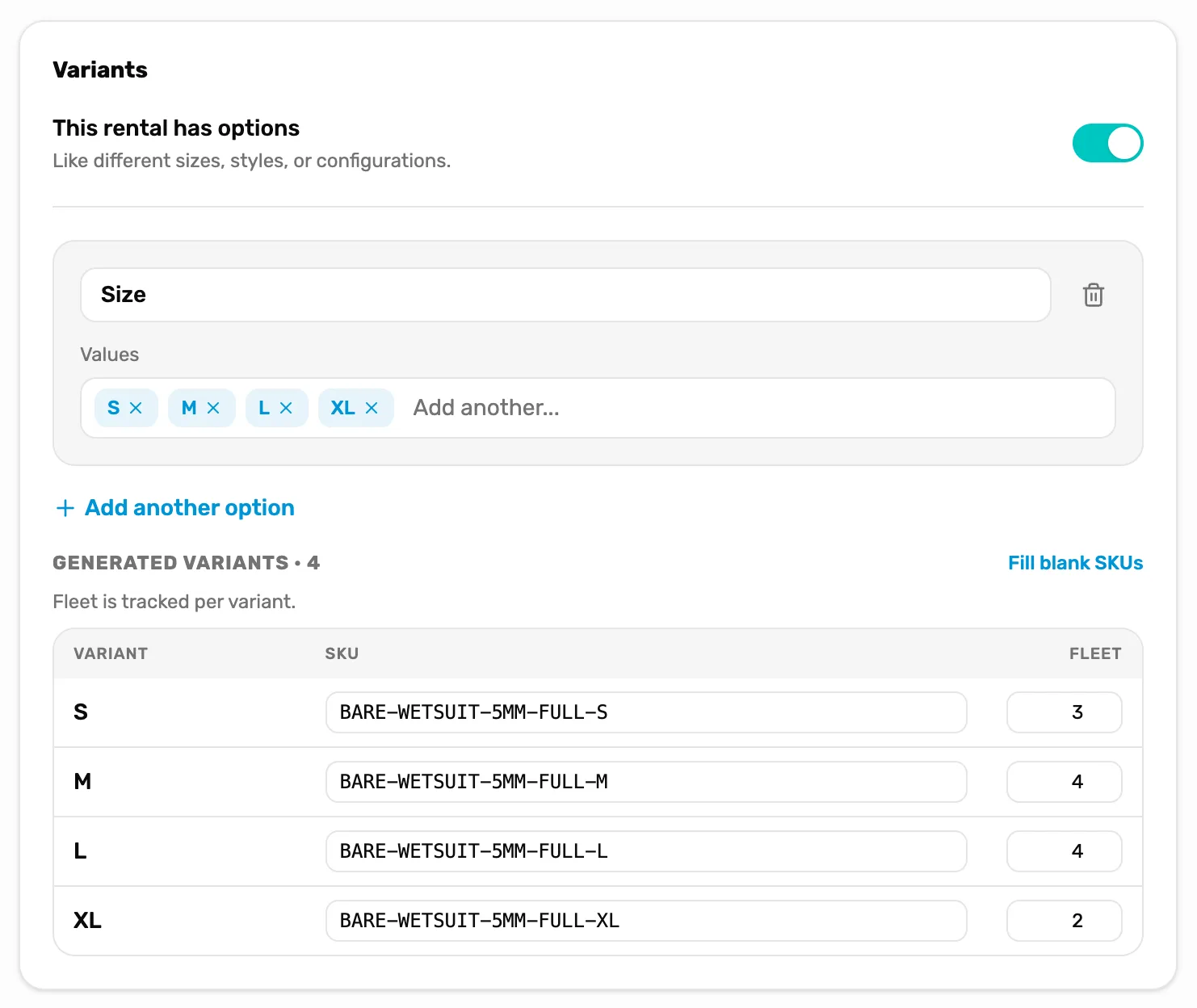Turn off the 'This rental has options' switch
The width and height of the screenshot is (1197, 1008).
(1107, 143)
